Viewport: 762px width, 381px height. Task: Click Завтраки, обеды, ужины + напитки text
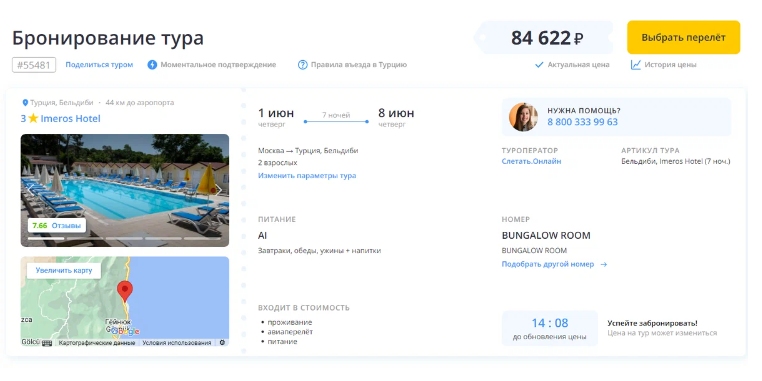[x=320, y=251]
